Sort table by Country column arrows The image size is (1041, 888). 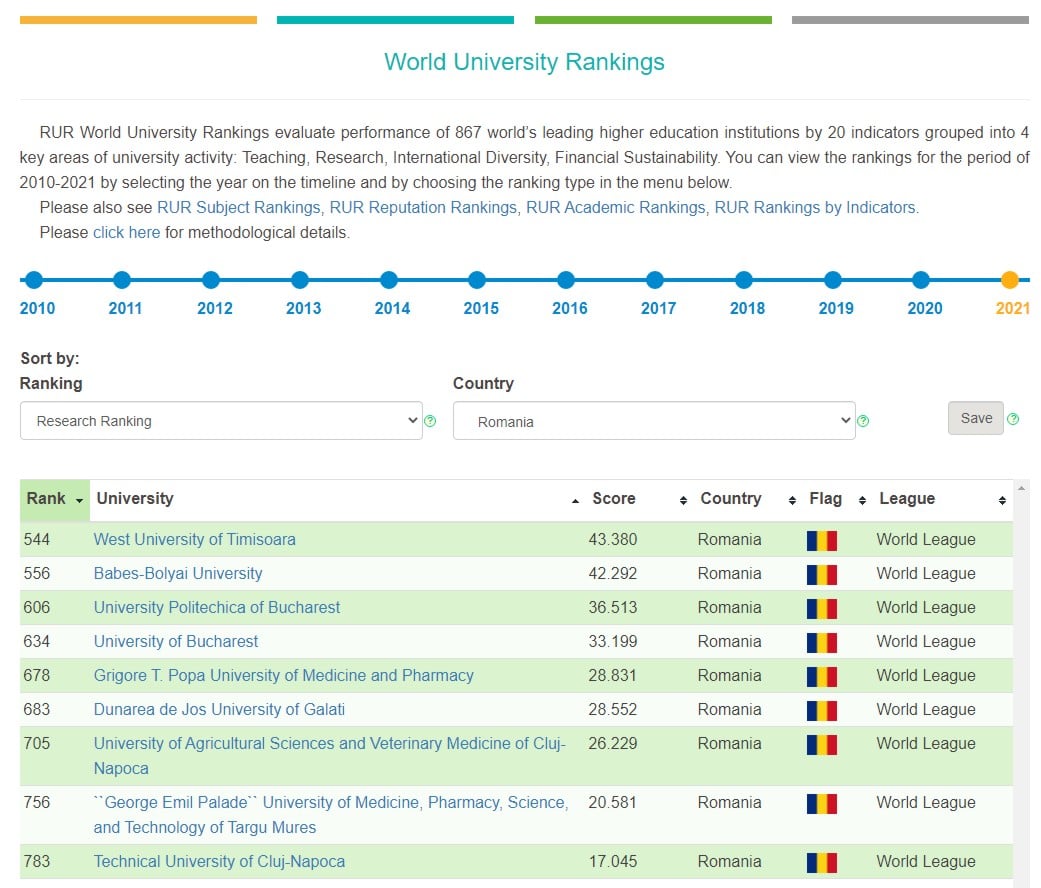792,500
